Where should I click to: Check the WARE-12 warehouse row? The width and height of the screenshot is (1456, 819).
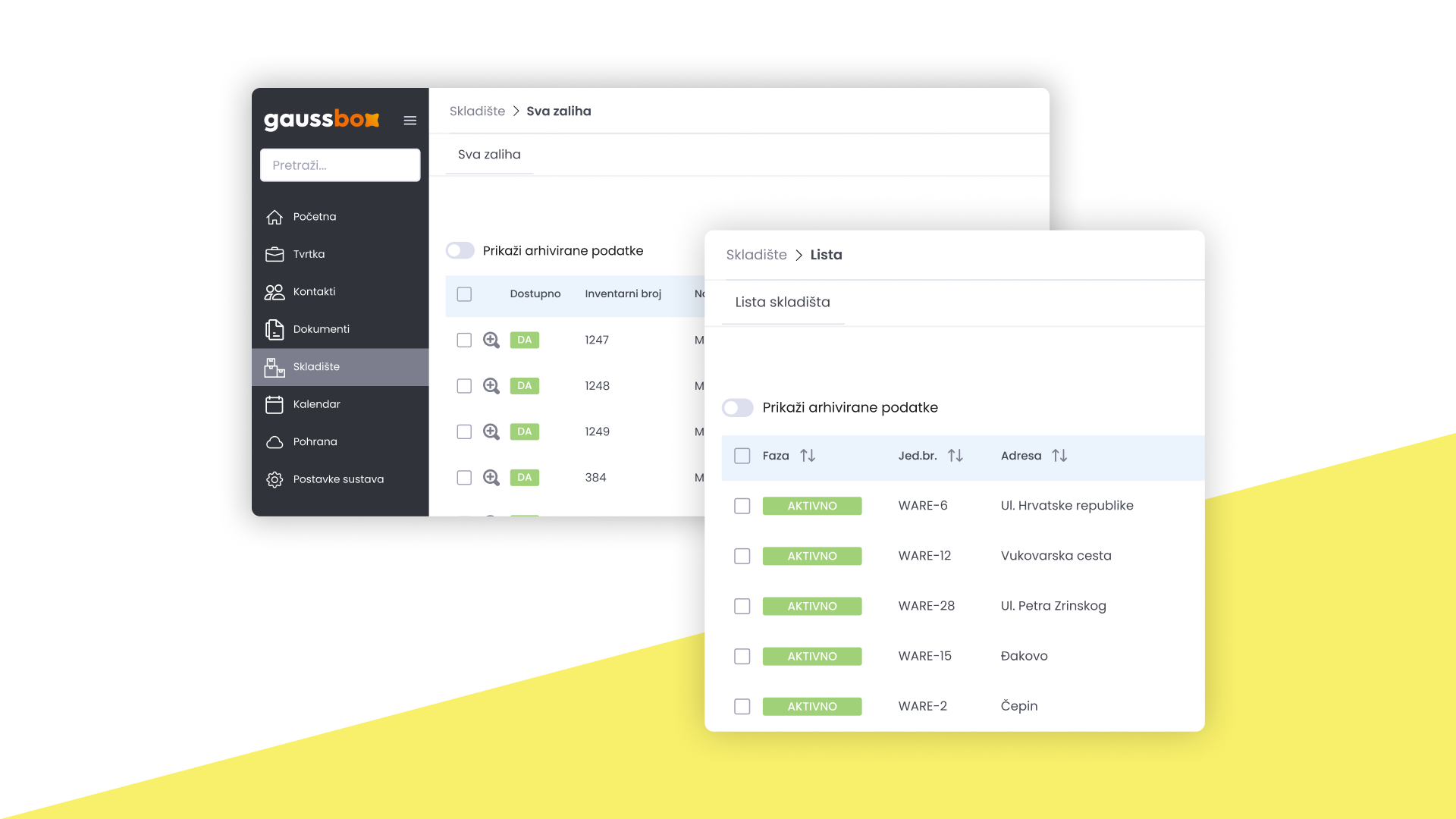coord(742,556)
